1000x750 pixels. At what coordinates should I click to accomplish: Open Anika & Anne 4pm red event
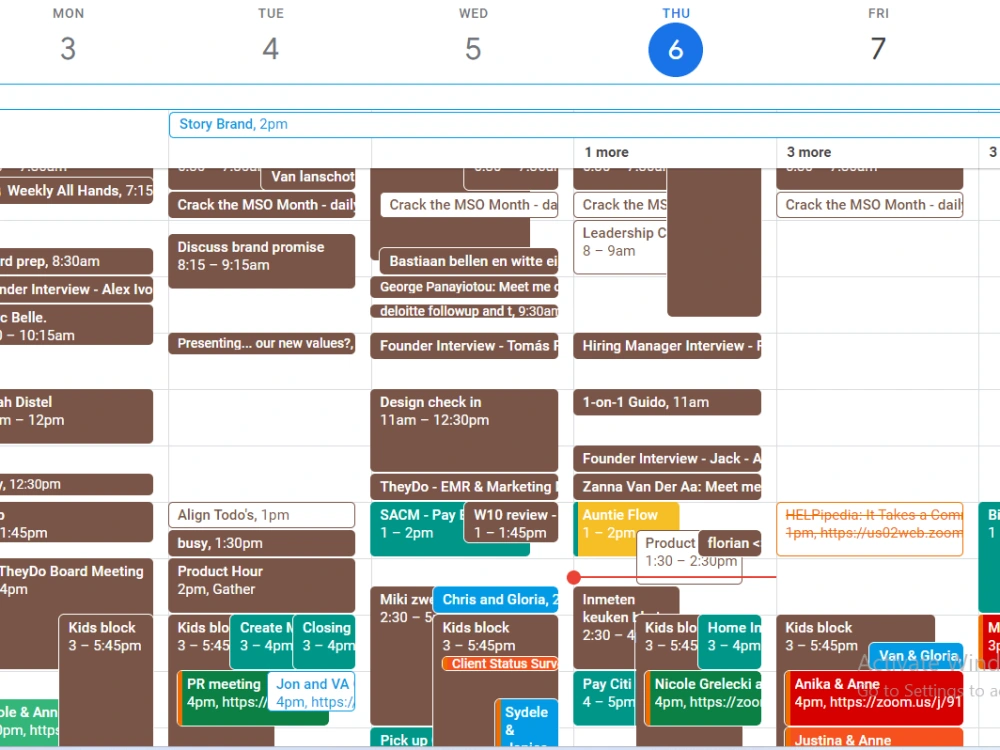coord(874,698)
